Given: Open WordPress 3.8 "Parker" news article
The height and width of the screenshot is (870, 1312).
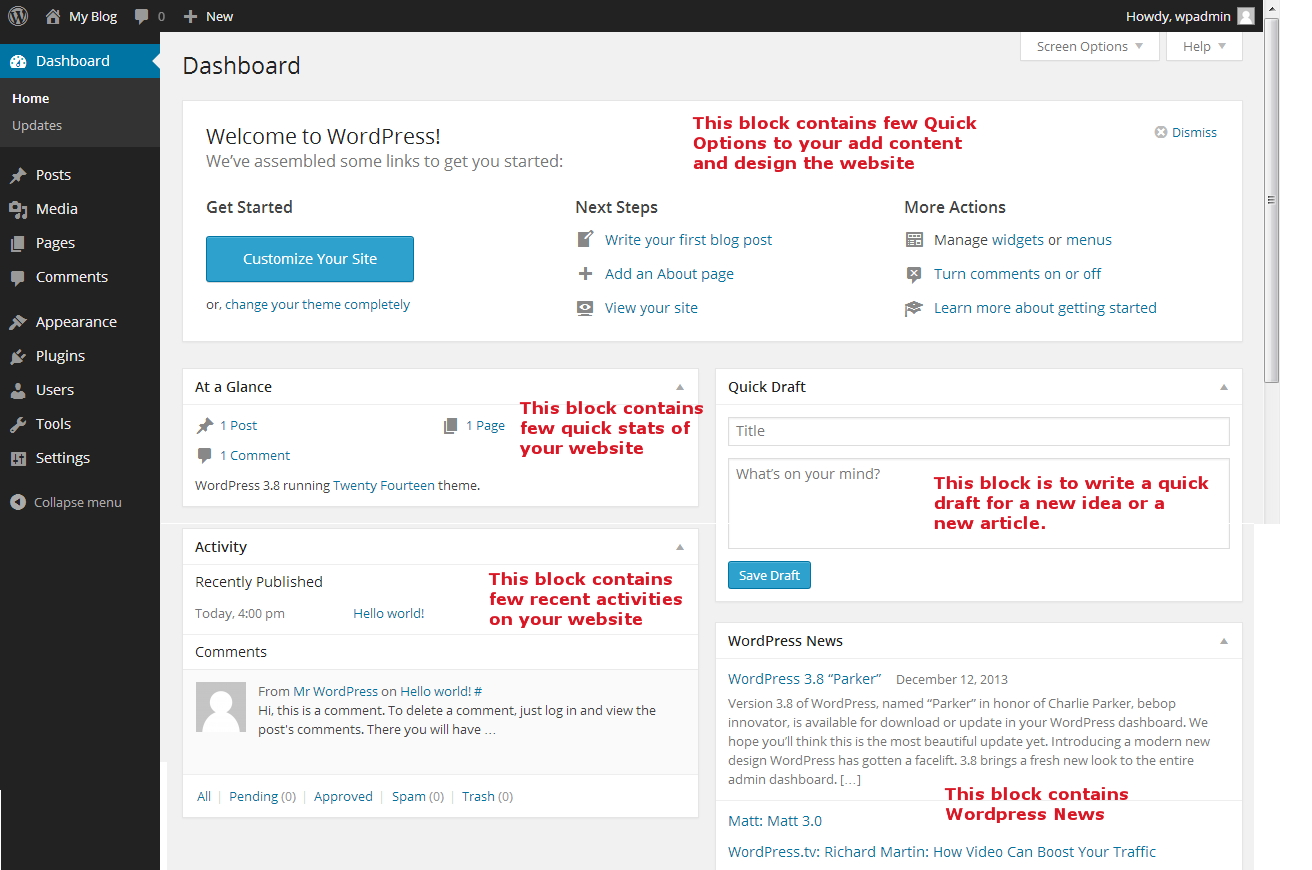Looking at the screenshot, I should [x=805, y=679].
